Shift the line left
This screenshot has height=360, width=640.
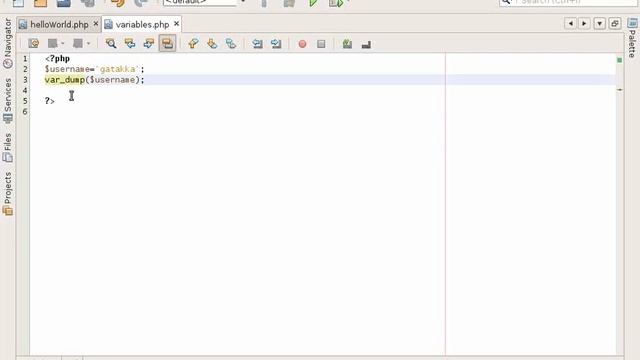tap(257, 44)
